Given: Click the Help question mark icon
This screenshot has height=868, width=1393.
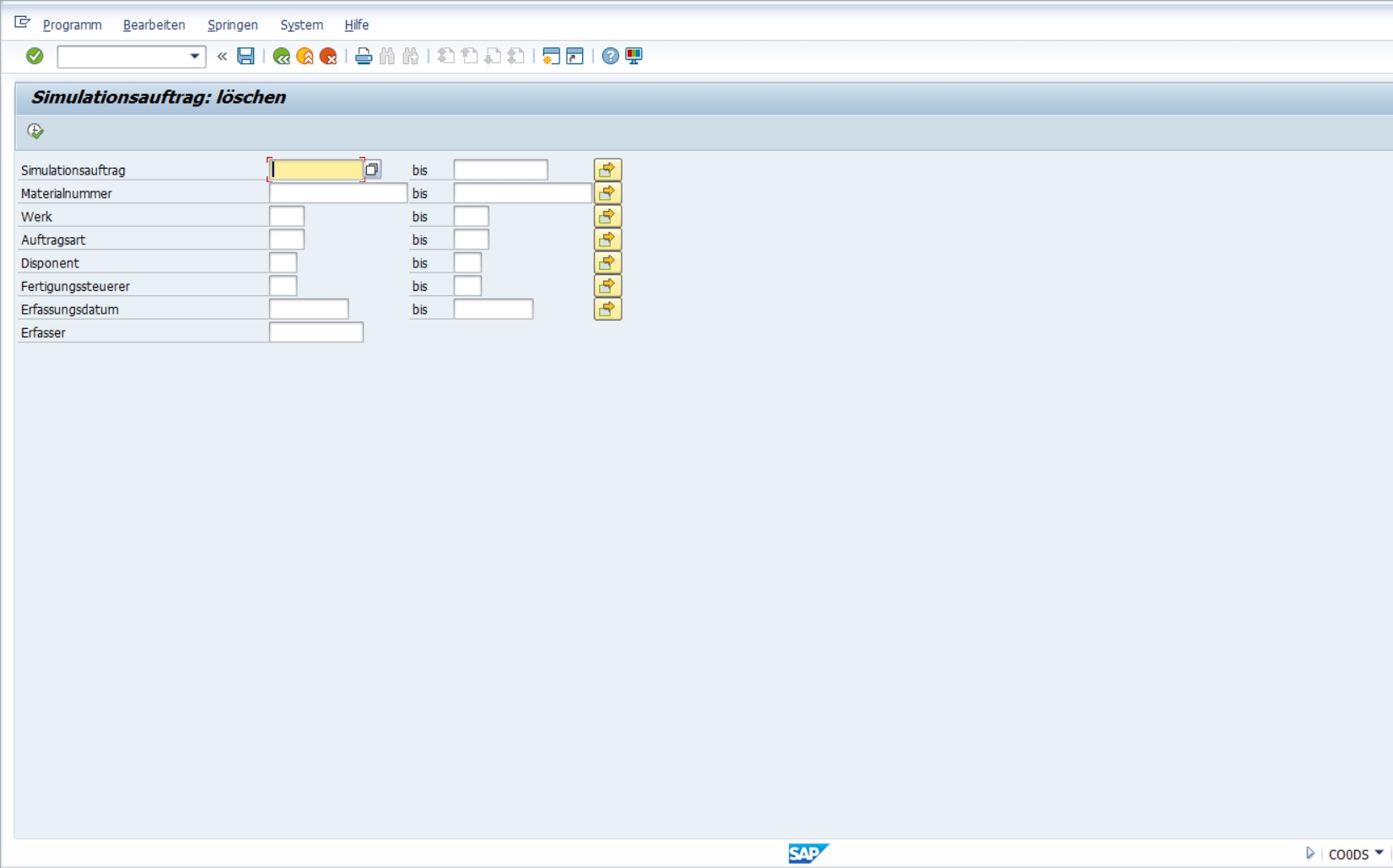Looking at the screenshot, I should [x=610, y=57].
